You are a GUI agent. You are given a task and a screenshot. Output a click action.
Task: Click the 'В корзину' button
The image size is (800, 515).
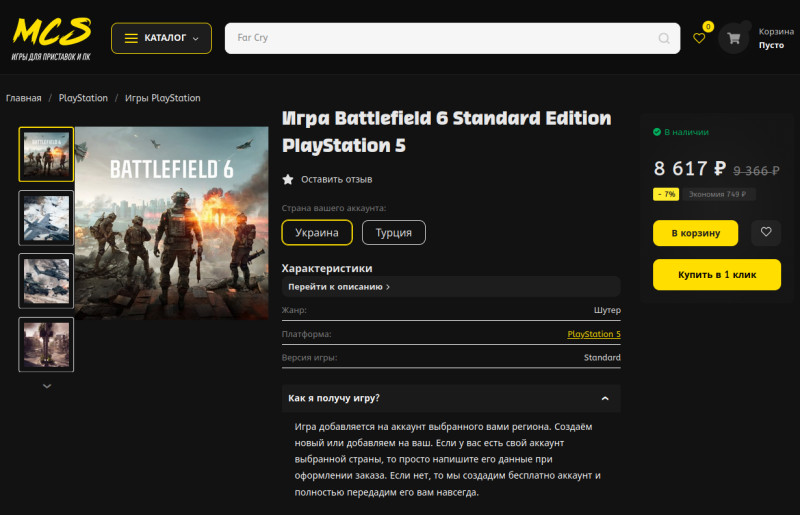tap(695, 233)
